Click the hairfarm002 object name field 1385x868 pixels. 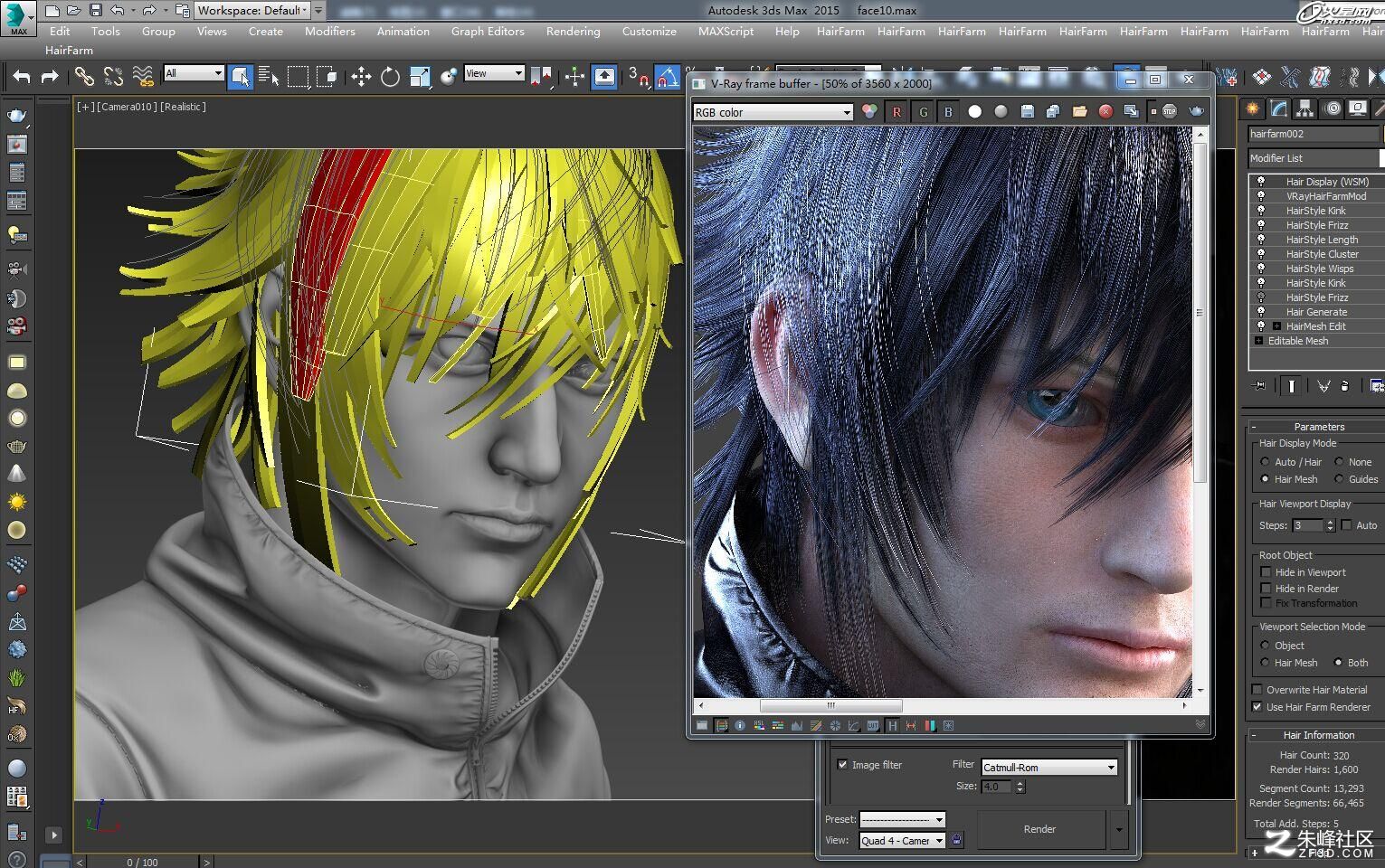[1314, 134]
